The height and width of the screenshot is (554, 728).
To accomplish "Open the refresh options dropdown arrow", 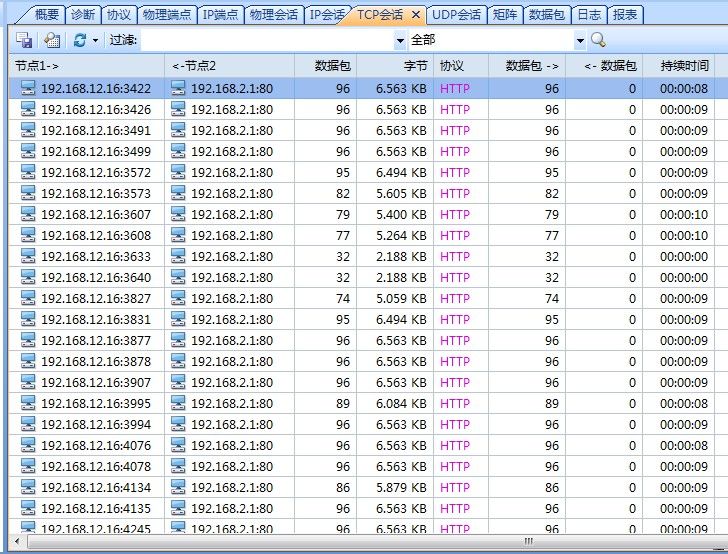I will 95,40.
